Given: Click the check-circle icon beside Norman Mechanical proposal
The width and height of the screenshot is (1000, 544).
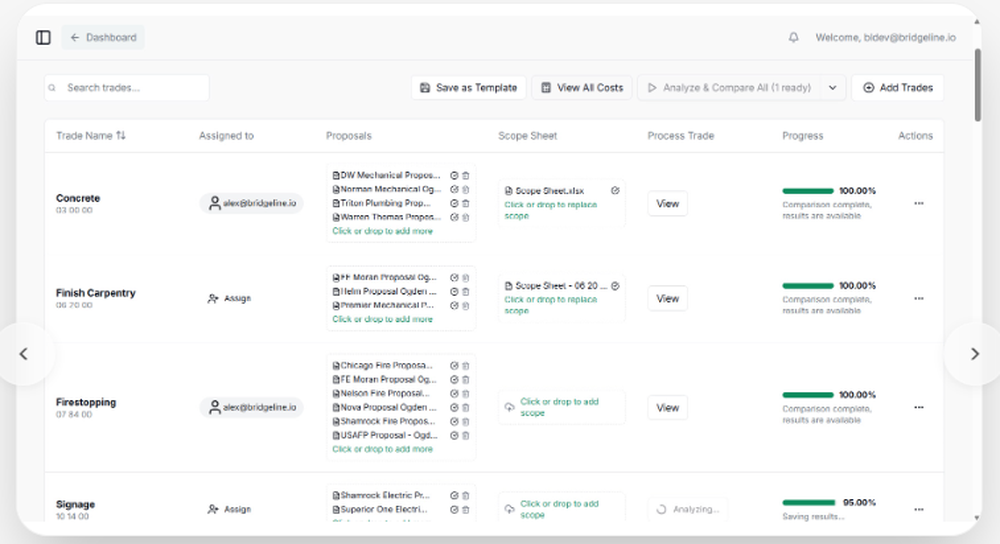Looking at the screenshot, I should coord(454,189).
